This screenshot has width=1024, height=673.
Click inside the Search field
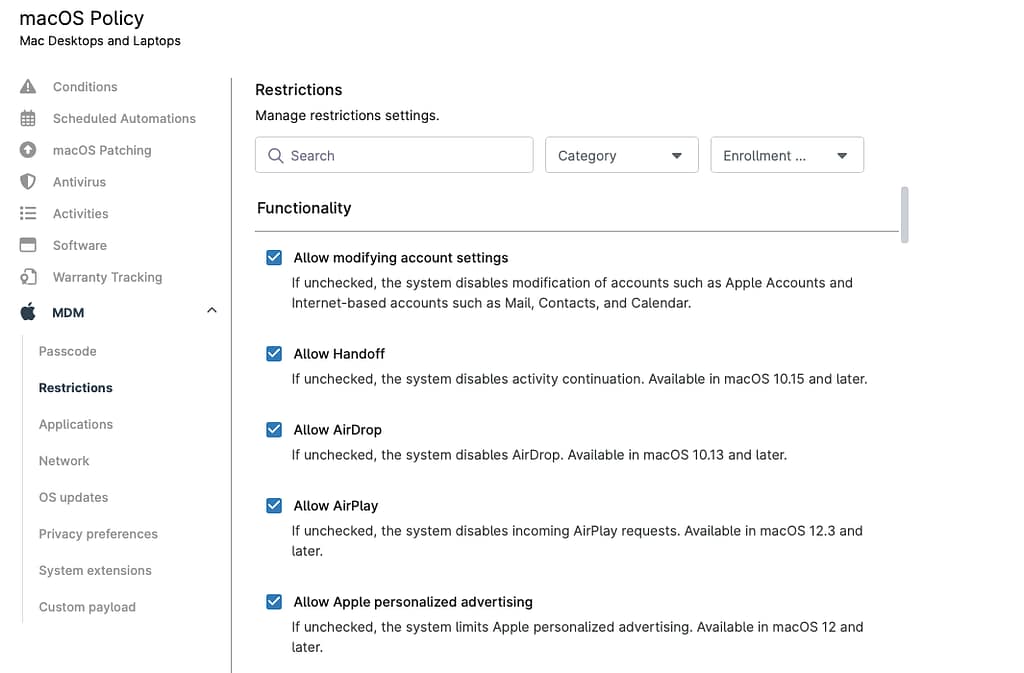(x=393, y=155)
